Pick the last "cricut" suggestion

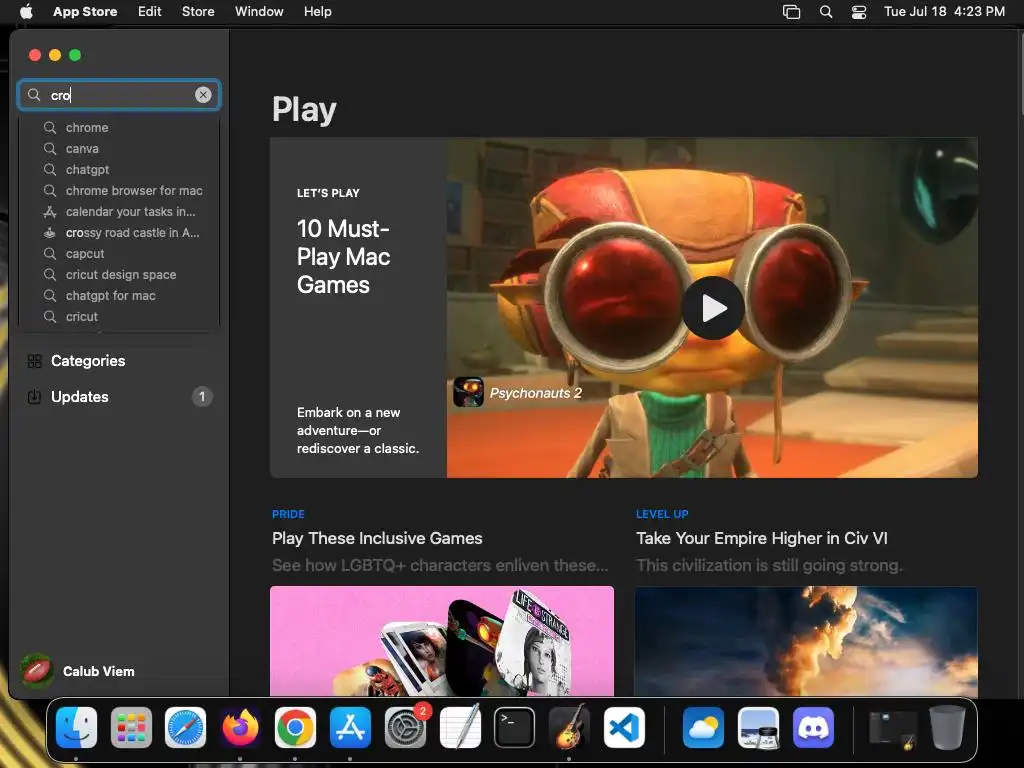coord(119,316)
